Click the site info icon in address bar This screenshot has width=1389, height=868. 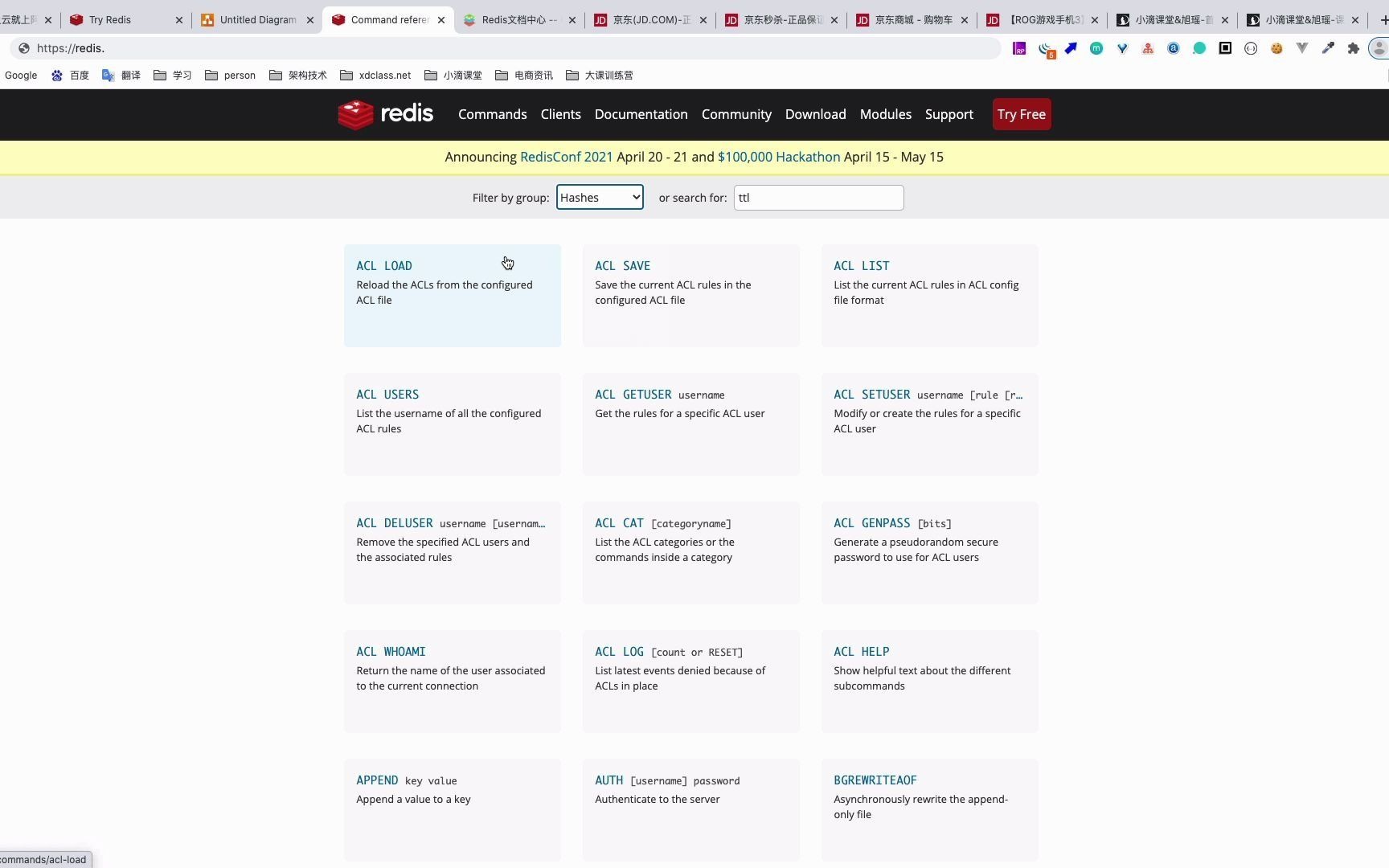(x=24, y=48)
